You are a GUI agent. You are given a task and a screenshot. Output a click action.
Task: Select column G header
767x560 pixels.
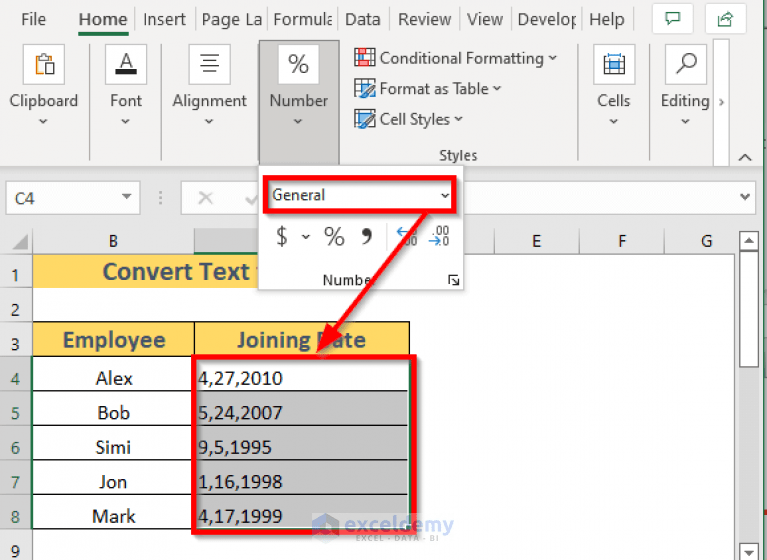click(x=706, y=241)
